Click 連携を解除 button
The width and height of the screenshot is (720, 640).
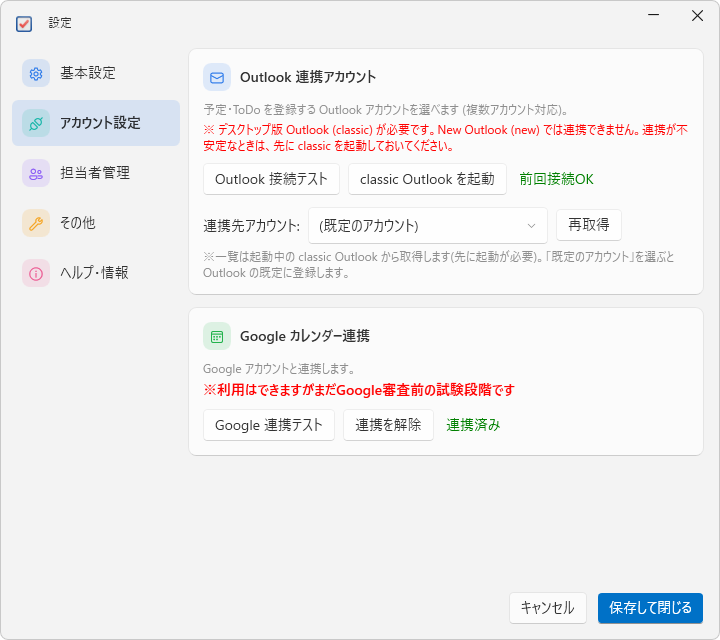point(388,425)
